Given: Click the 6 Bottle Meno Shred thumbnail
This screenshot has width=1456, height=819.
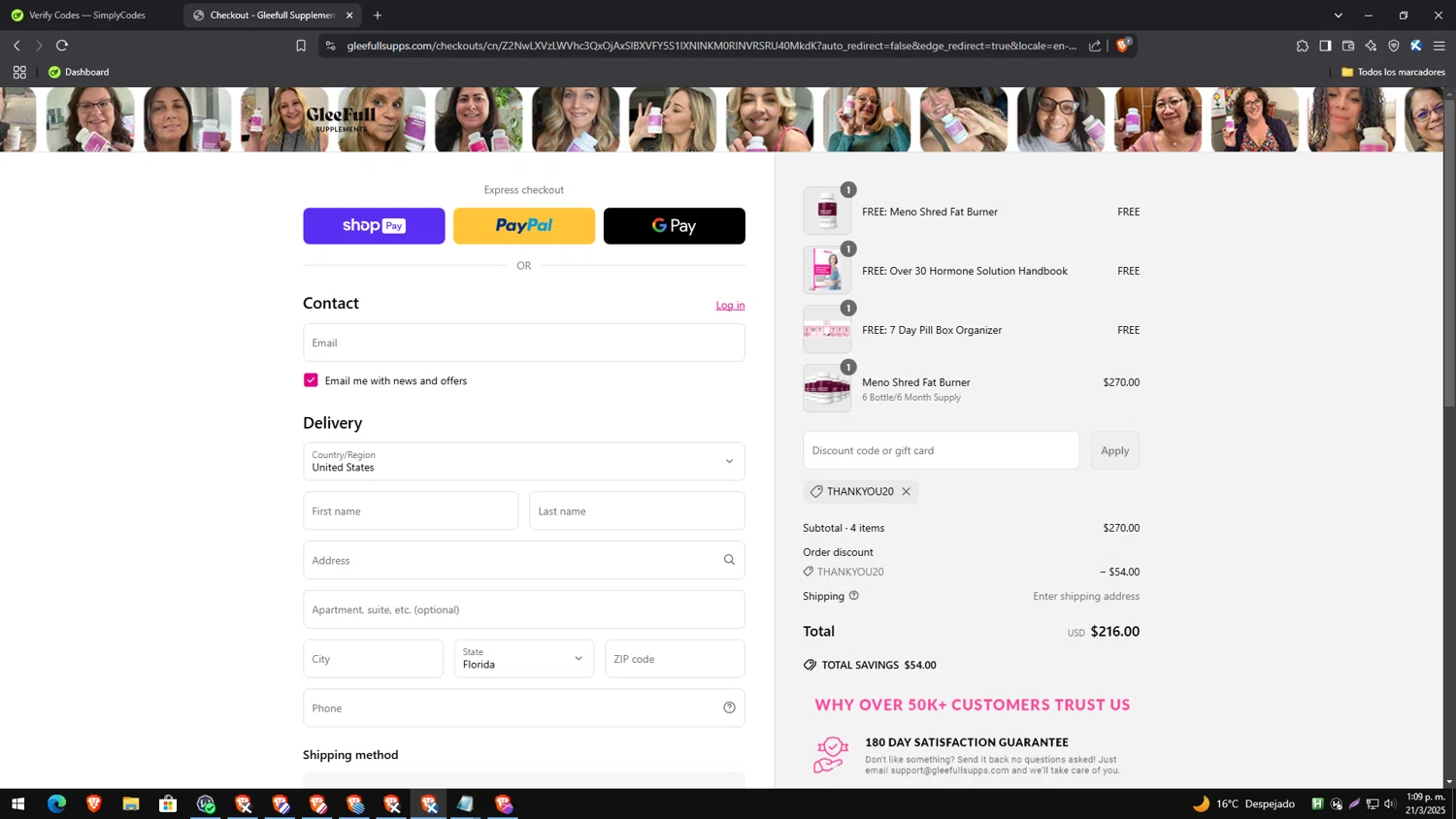Looking at the screenshot, I should (x=827, y=388).
